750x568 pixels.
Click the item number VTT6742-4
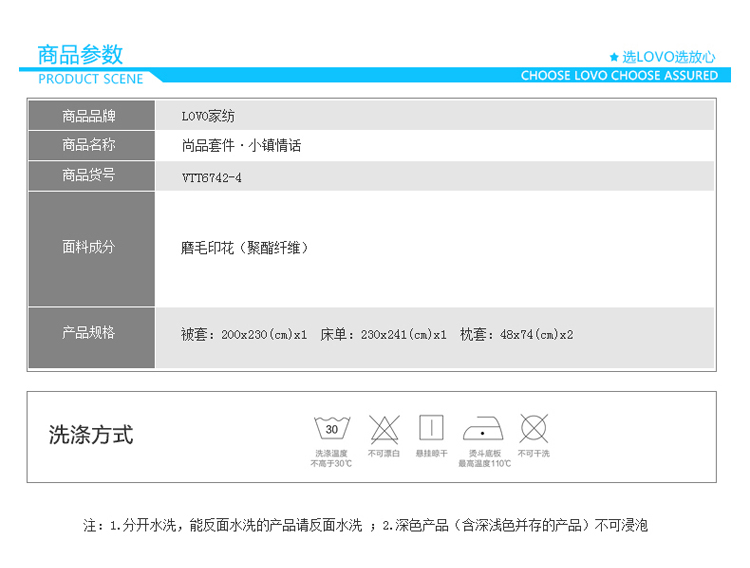(x=211, y=178)
